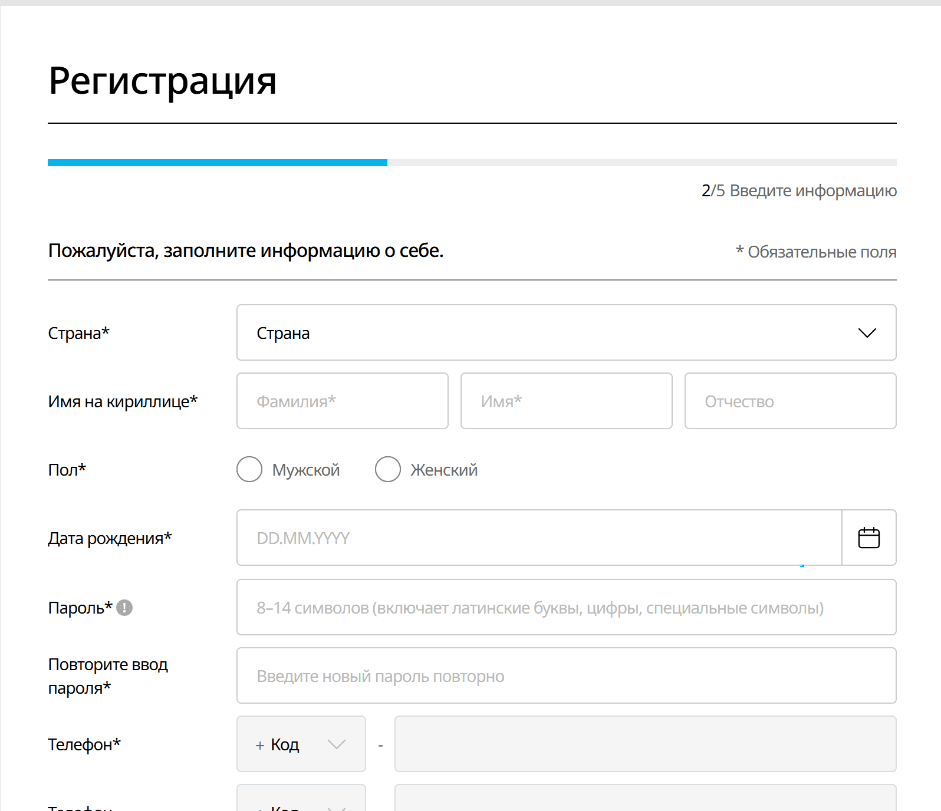Open the Страна country dropdown
The image size is (941, 811).
tap(567, 333)
